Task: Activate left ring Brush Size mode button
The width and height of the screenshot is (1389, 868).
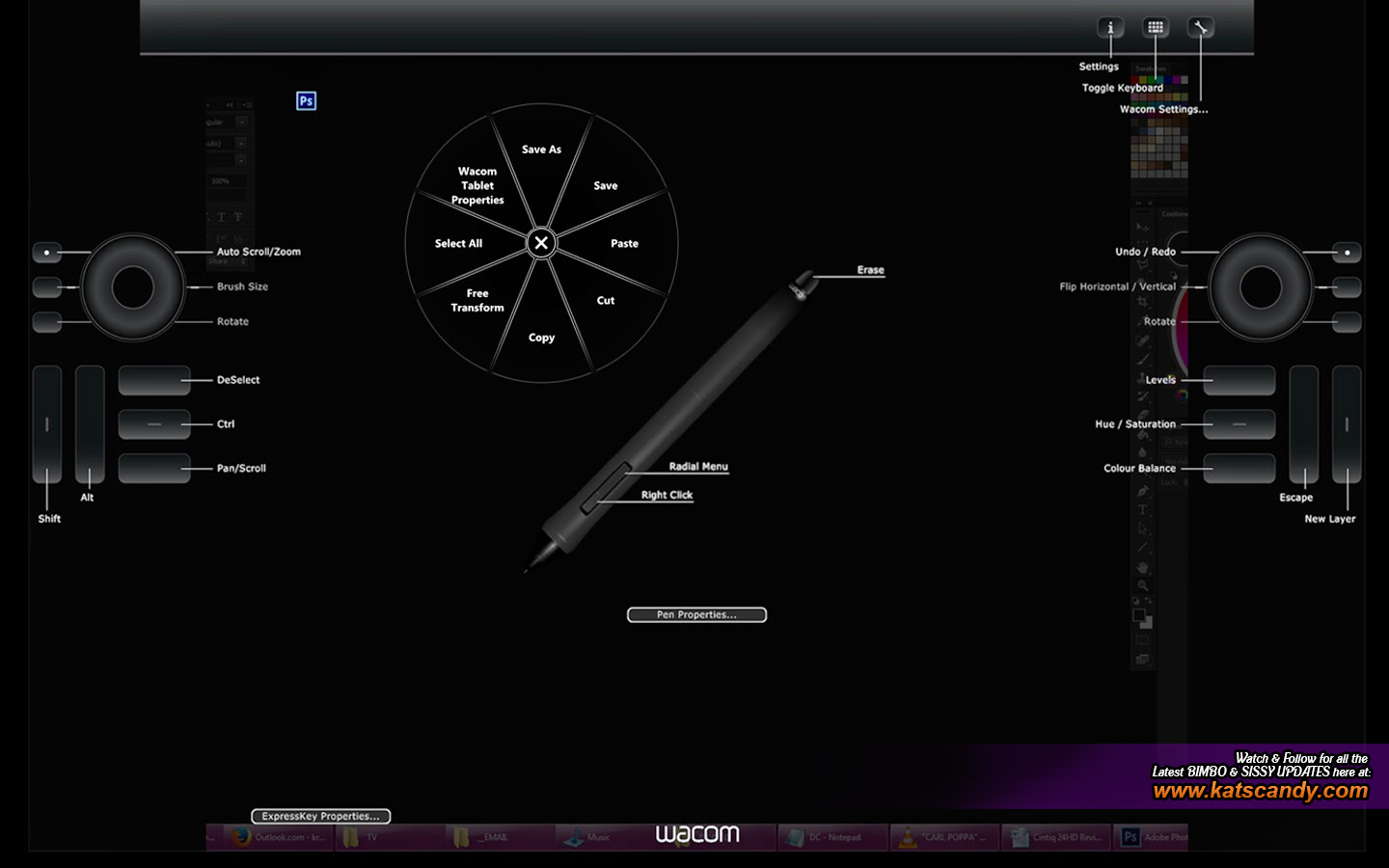Action: point(46,287)
